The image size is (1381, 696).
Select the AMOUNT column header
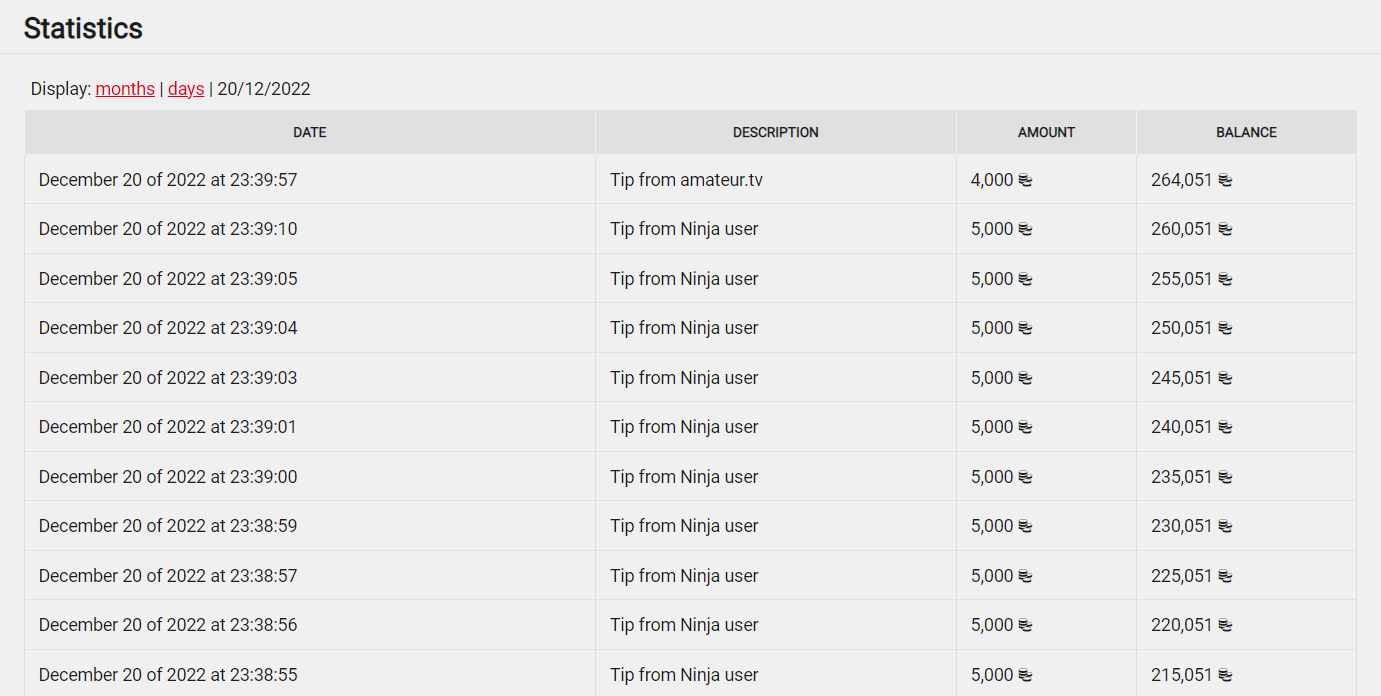pyautogui.click(x=1046, y=132)
